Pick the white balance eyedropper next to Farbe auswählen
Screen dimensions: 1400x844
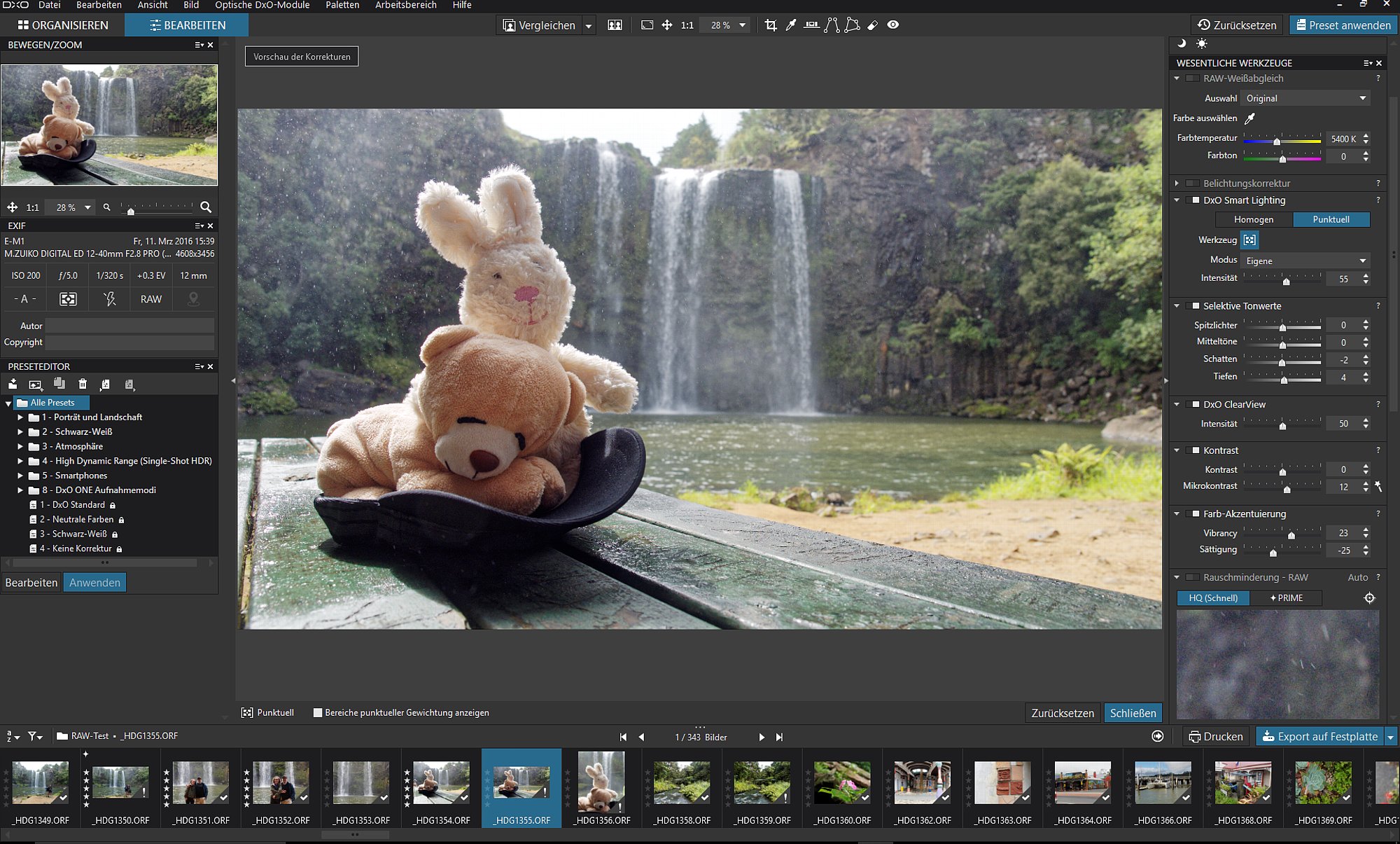click(1249, 118)
